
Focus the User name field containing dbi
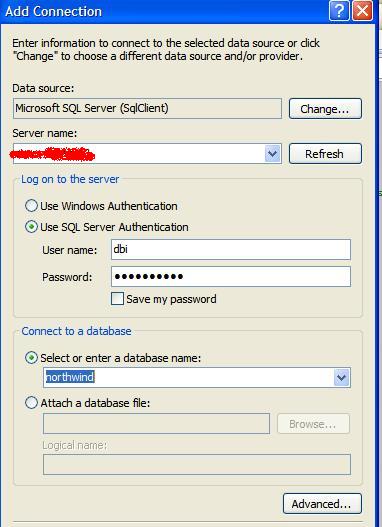[x=231, y=249]
